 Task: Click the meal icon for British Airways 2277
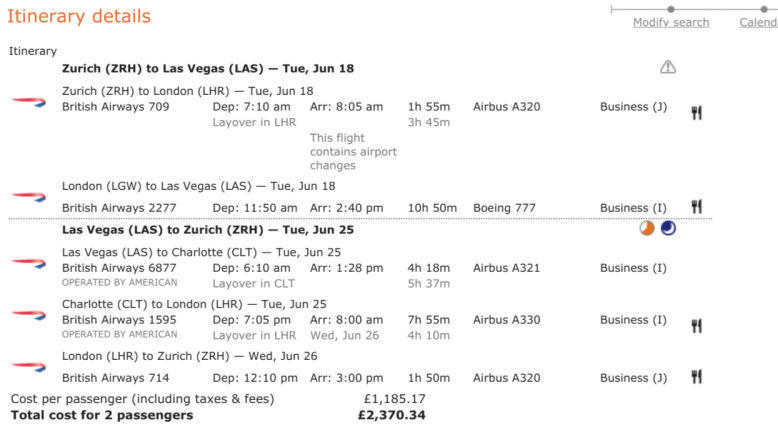pos(697,206)
